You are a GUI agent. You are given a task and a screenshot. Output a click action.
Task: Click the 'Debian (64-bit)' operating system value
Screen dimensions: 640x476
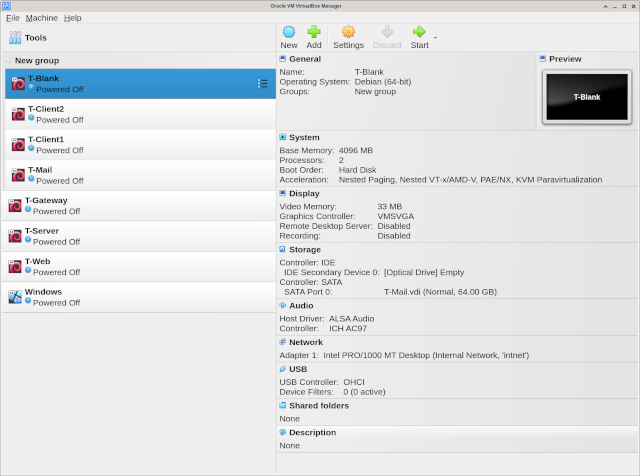(383, 82)
